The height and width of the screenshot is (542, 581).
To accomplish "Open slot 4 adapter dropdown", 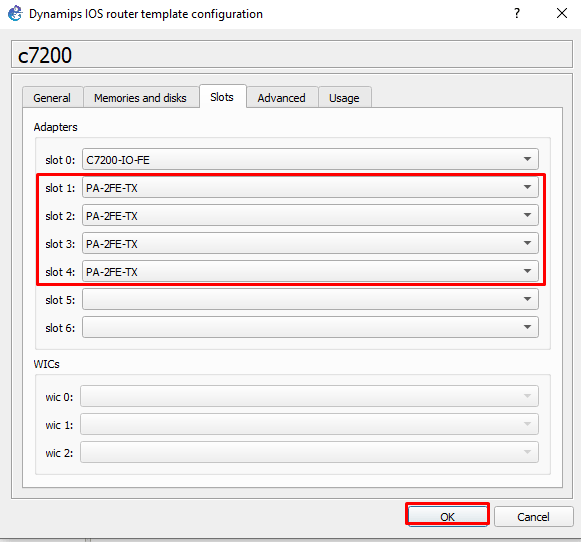I will 310,271.
